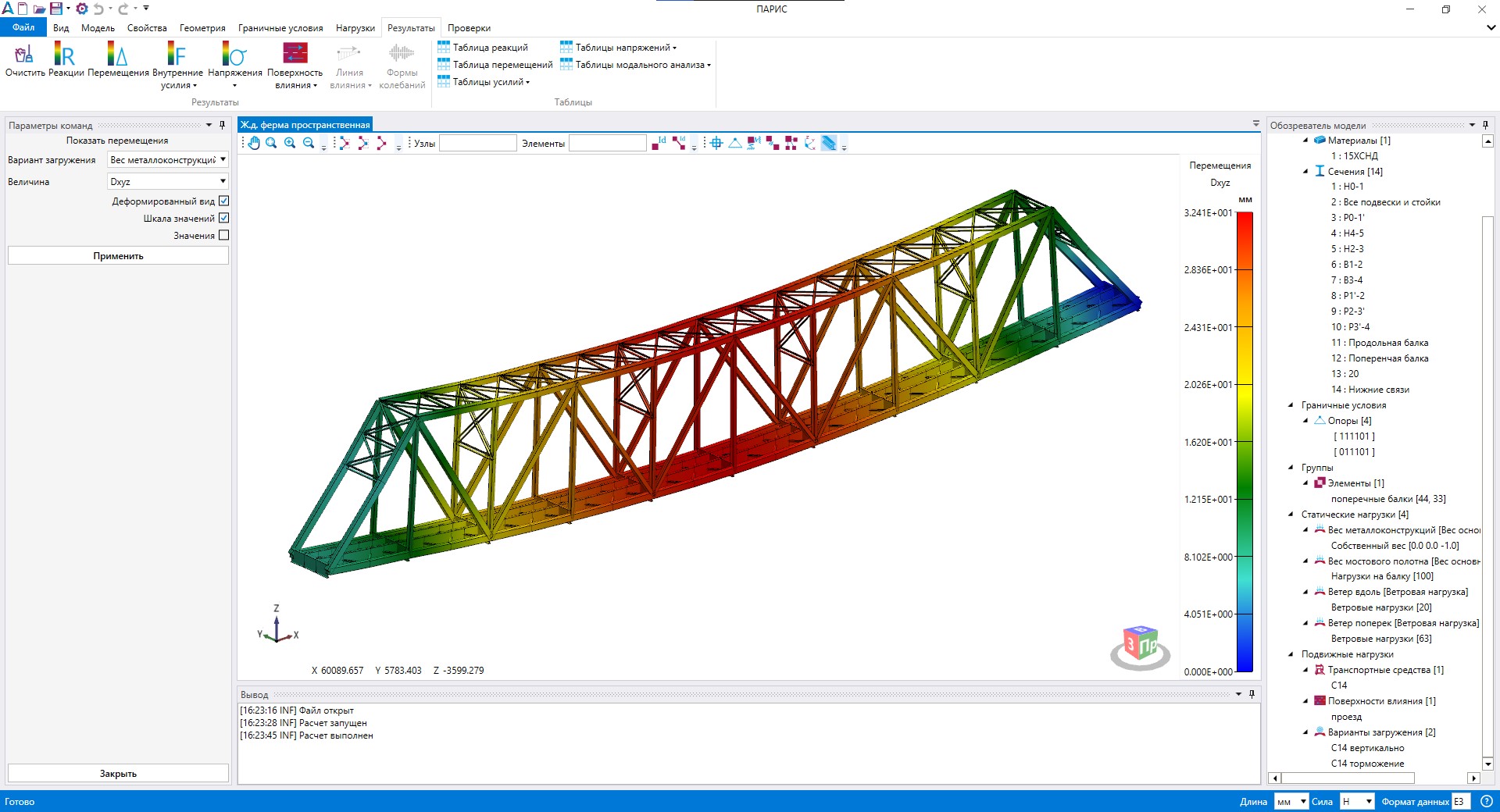Click the Очистить (Clear) results icon
Image resolution: width=1500 pixels, height=812 pixels.
tap(25, 59)
